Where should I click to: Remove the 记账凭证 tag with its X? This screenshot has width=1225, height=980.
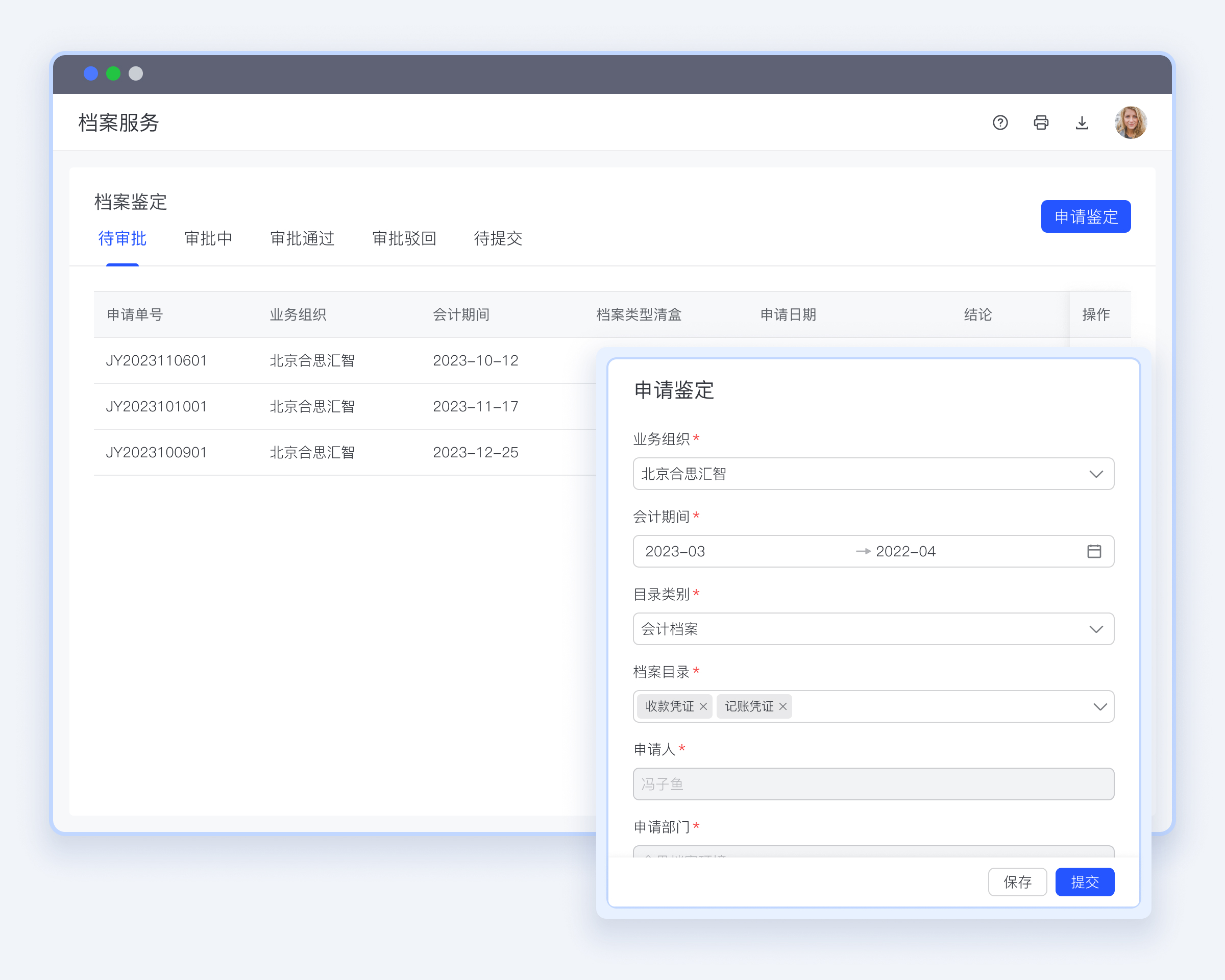tap(783, 706)
